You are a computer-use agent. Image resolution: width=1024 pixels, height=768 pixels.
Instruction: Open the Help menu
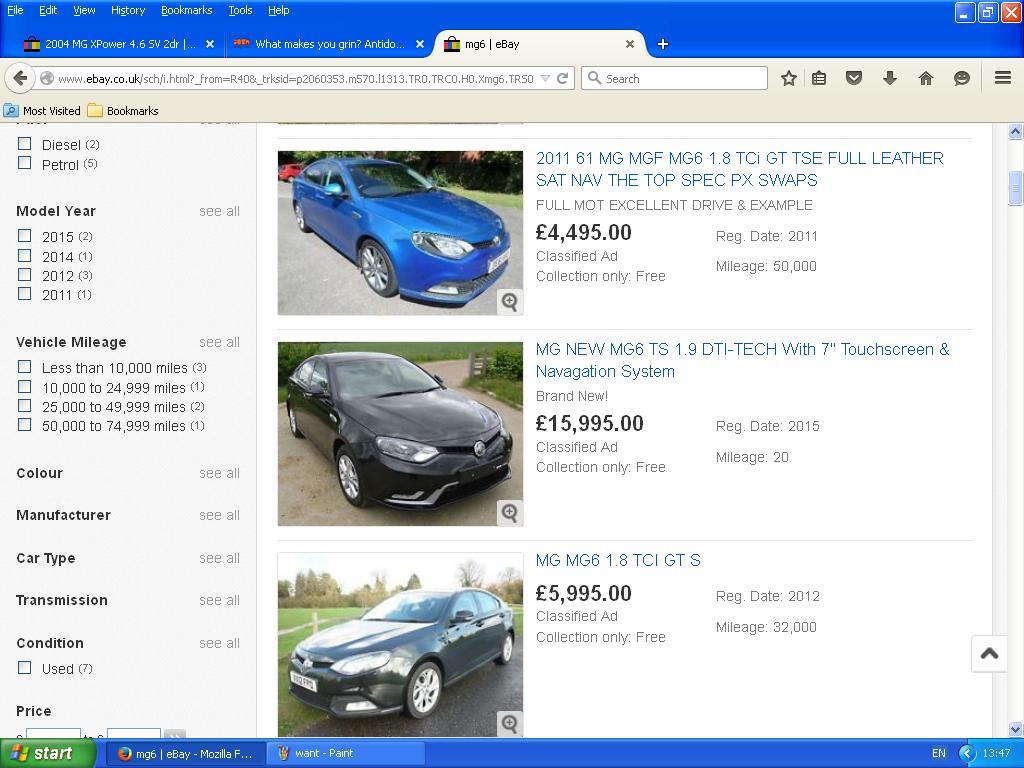[x=279, y=10]
